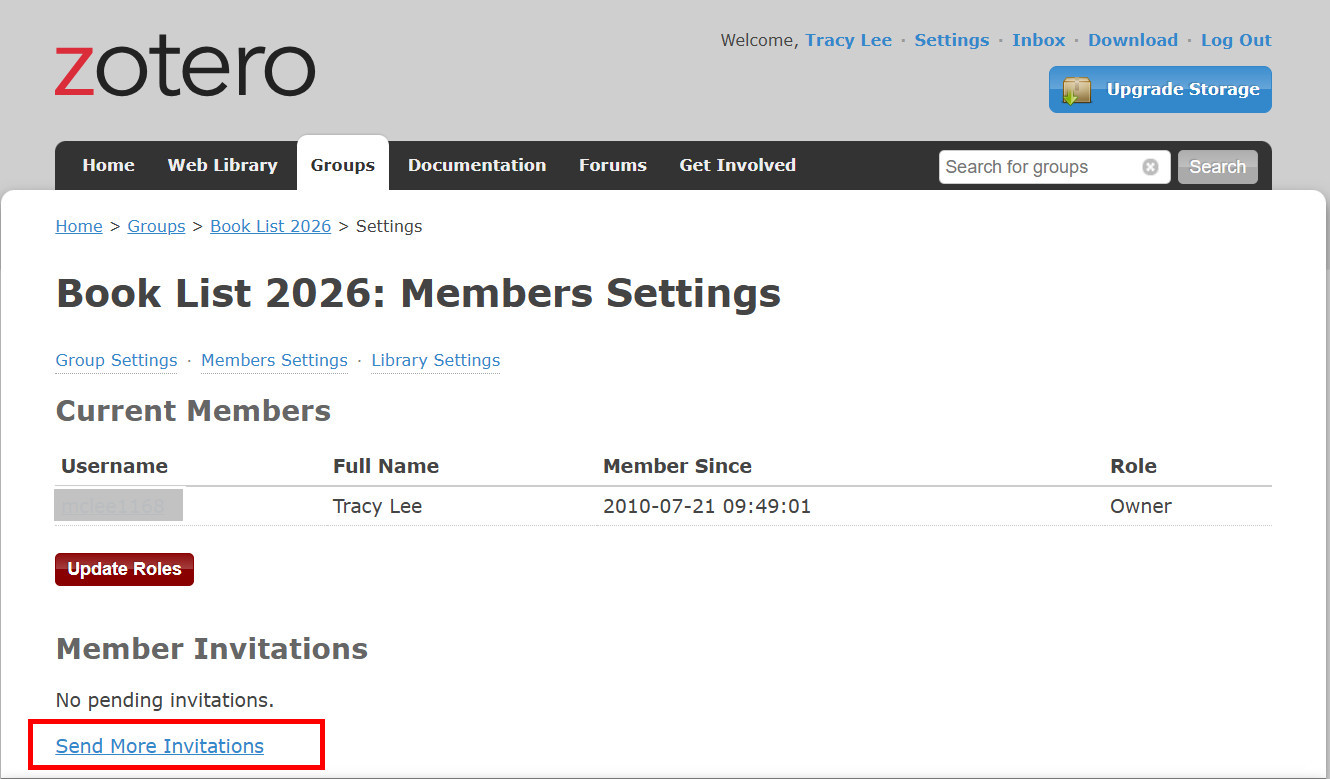Open the Tracy Lee profile link
The height and width of the screenshot is (779, 1330).
point(848,40)
